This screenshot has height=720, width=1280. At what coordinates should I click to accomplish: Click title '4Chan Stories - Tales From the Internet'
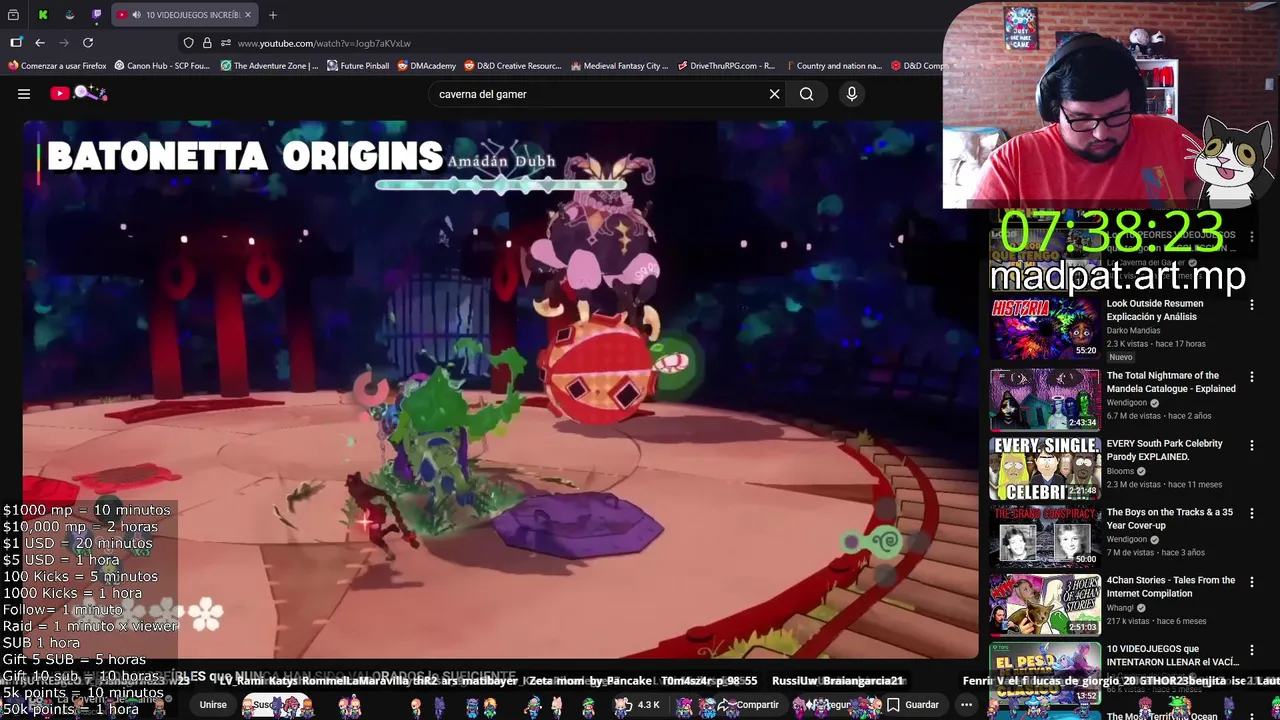click(1171, 586)
